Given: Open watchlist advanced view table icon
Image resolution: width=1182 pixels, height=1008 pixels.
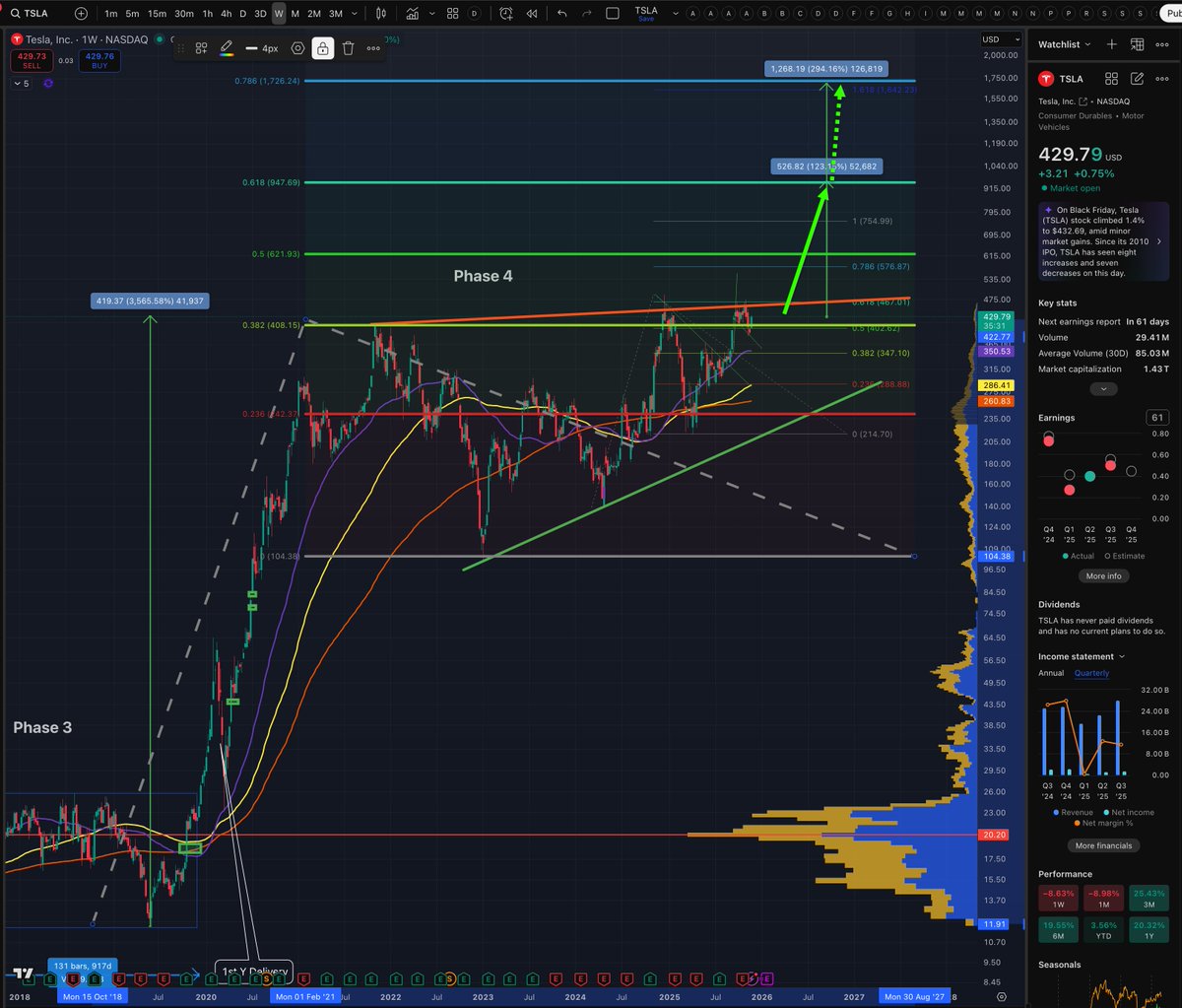Looking at the screenshot, I should pos(1138,44).
